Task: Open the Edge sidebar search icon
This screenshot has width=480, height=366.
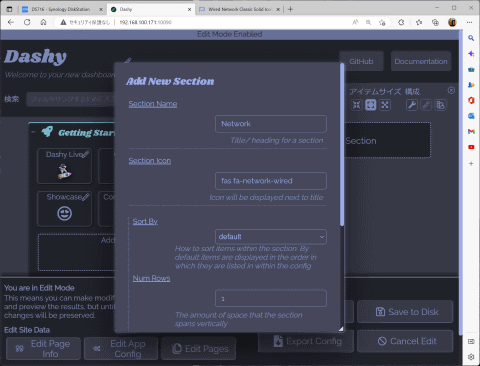Action: (471, 38)
